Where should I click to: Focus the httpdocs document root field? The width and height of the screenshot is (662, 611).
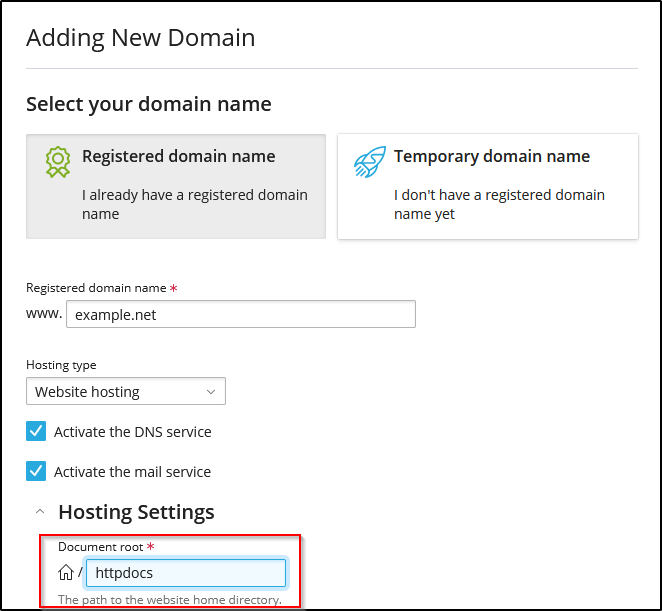[186, 573]
